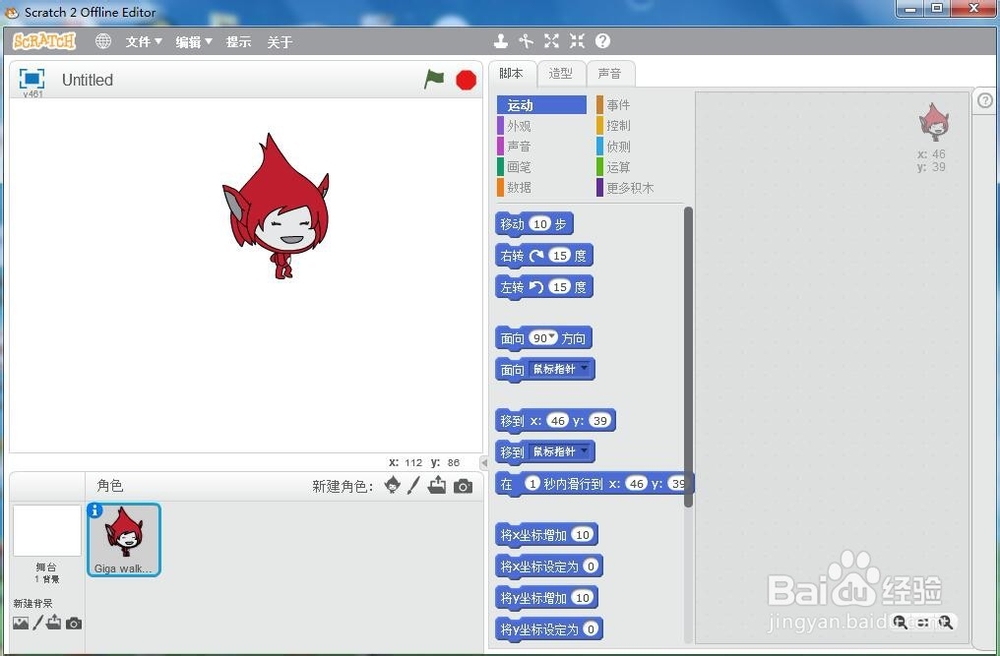This screenshot has width=1000, height=656.
Task: Upload sprite from file icon
Action: (x=437, y=485)
